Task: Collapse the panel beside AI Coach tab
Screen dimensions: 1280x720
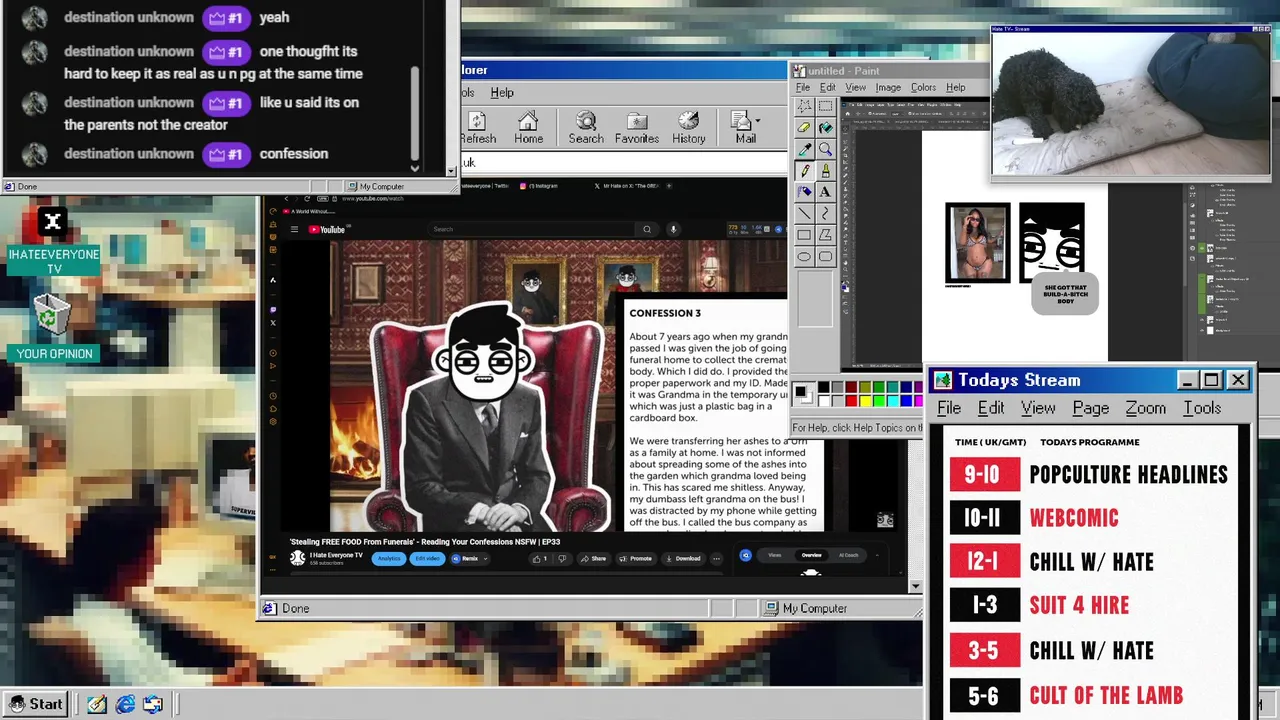Action: pyautogui.click(x=877, y=555)
